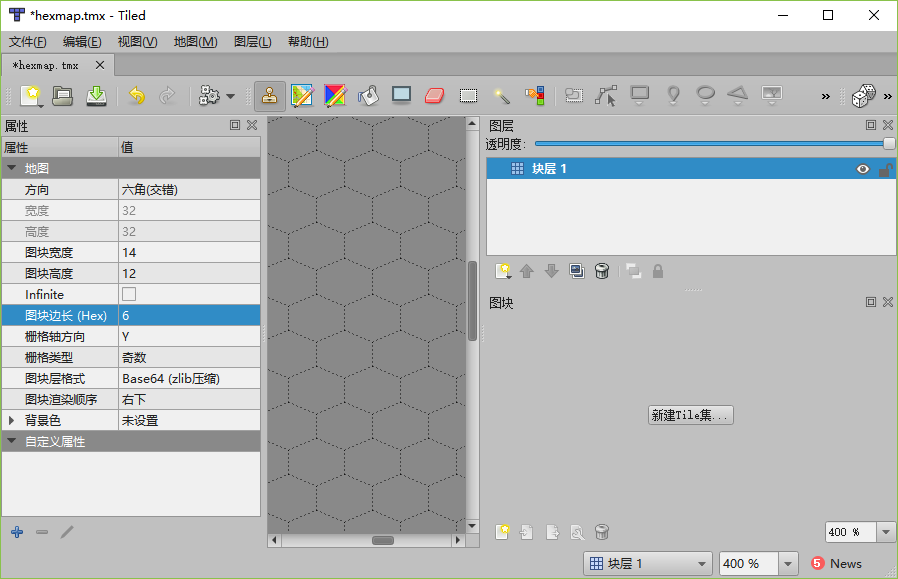Expand the hidden tools overflow chevron

tap(826, 96)
